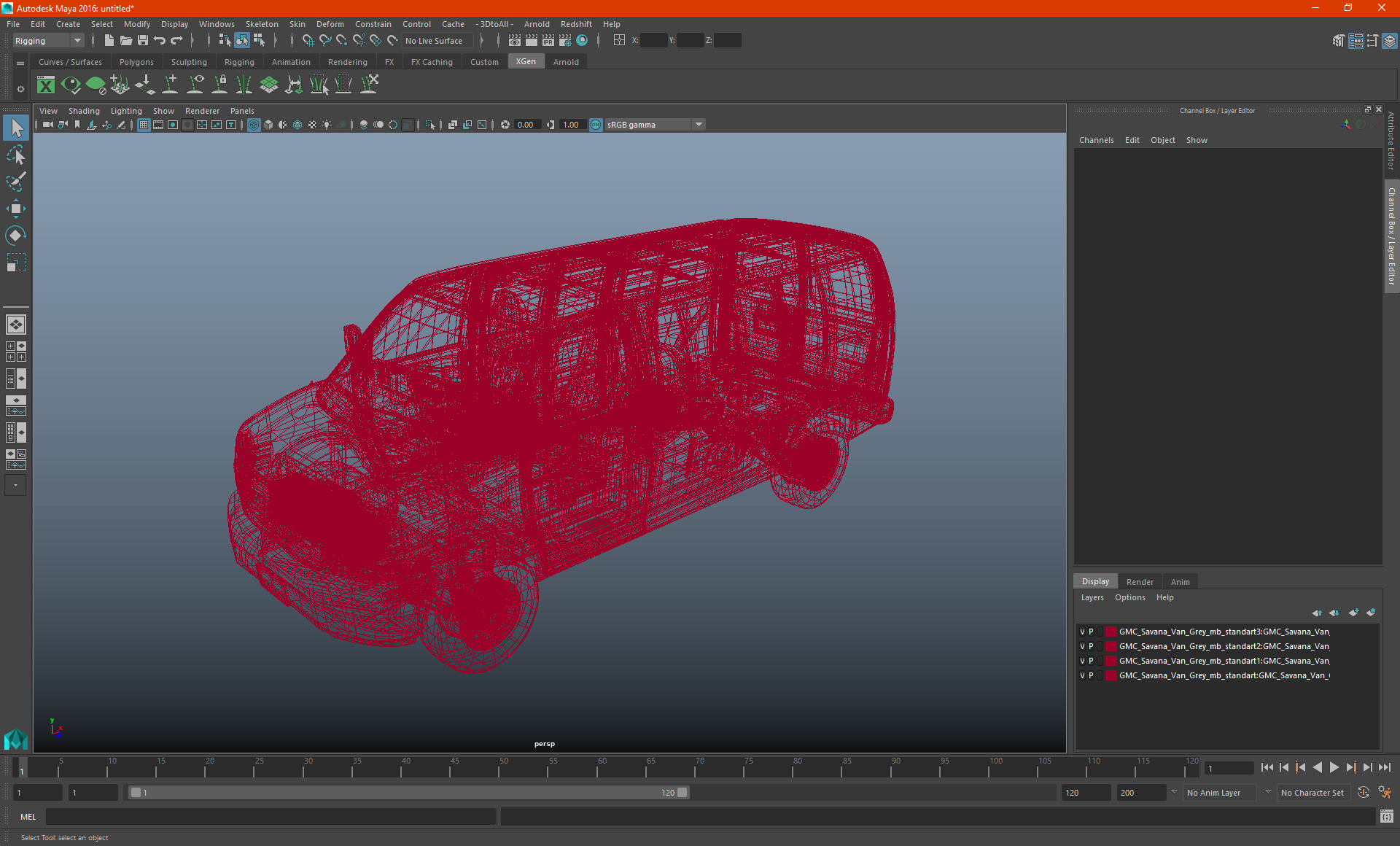Switch to the Polygons shelf tab
The height and width of the screenshot is (846, 1400).
tap(136, 62)
